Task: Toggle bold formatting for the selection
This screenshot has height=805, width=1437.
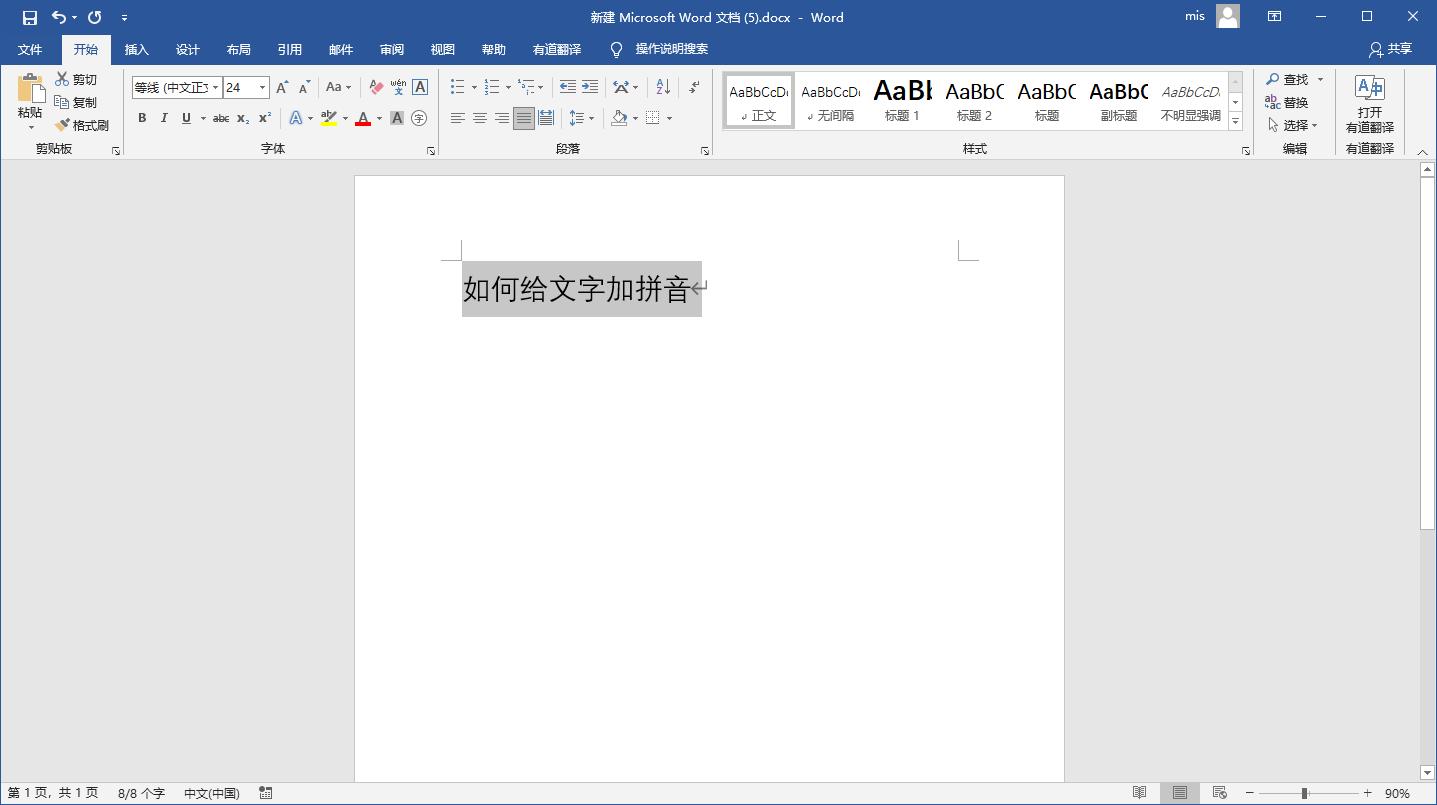Action: point(142,118)
